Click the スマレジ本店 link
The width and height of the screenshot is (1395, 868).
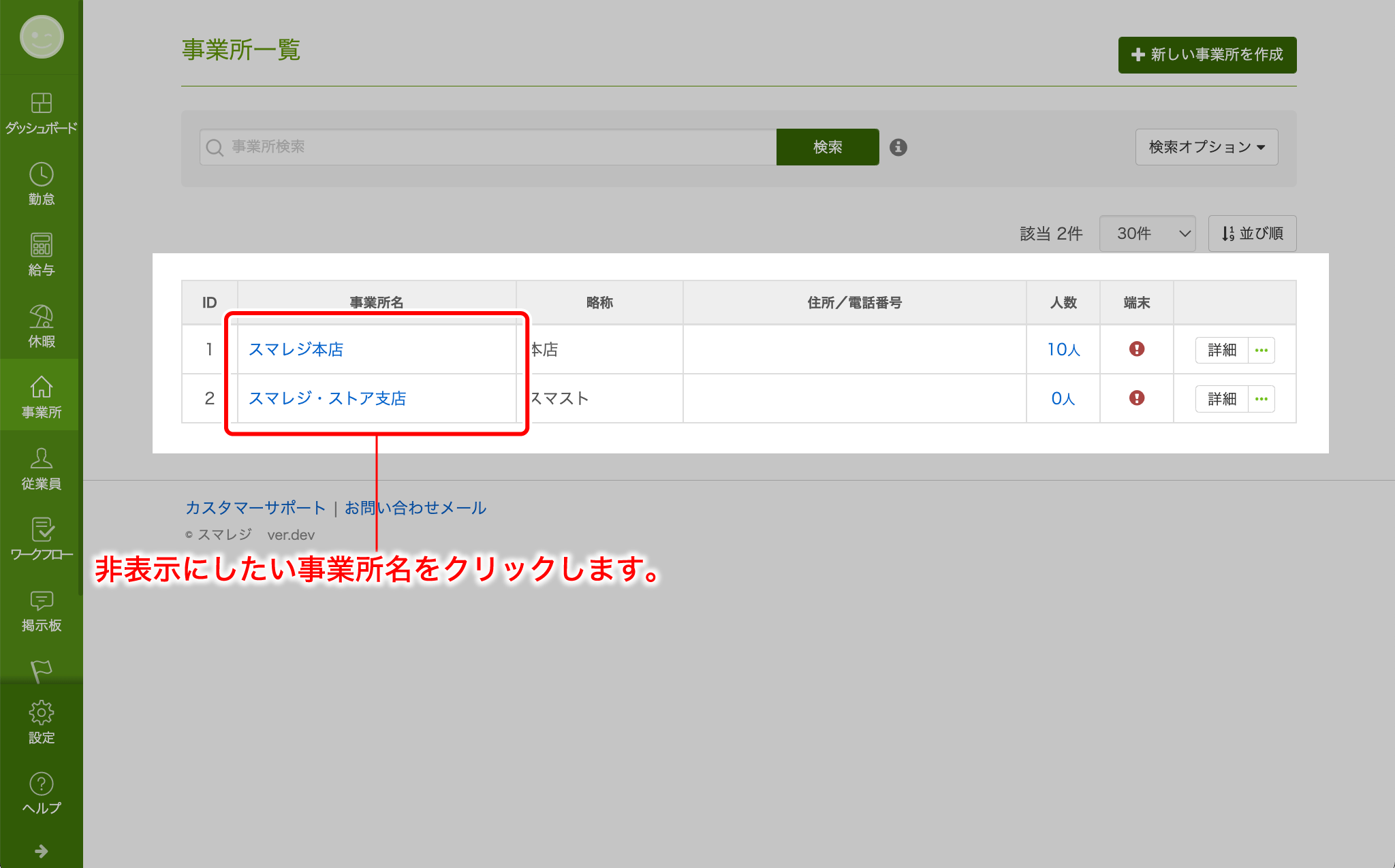296,349
